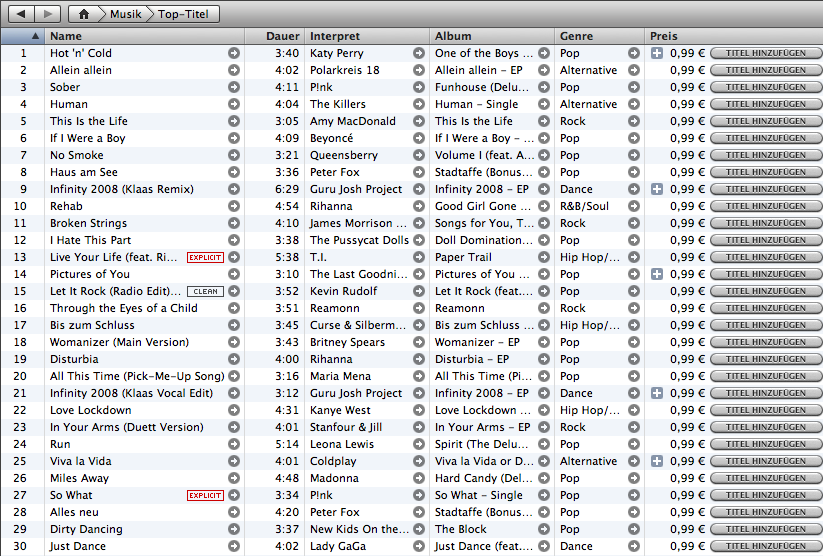Select the song Womanizer (Main Version)
The height and width of the screenshot is (556, 823).
tap(119, 342)
